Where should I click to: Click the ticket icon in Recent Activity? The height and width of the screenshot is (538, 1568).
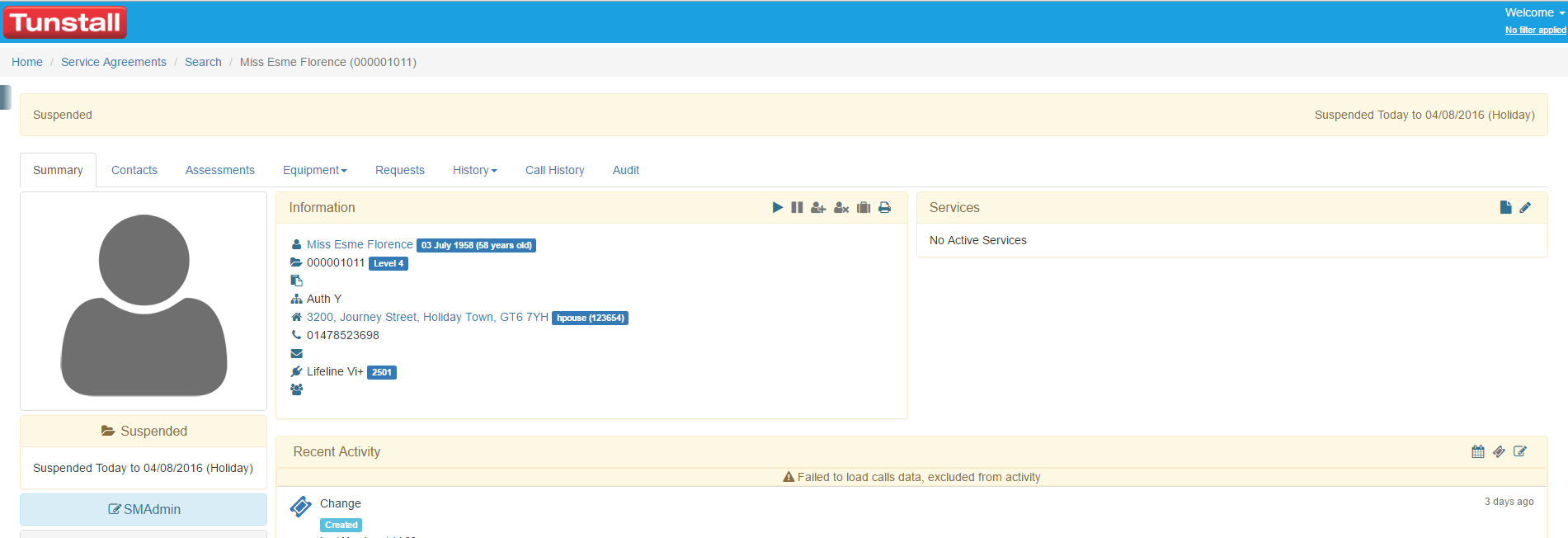coord(1499,452)
